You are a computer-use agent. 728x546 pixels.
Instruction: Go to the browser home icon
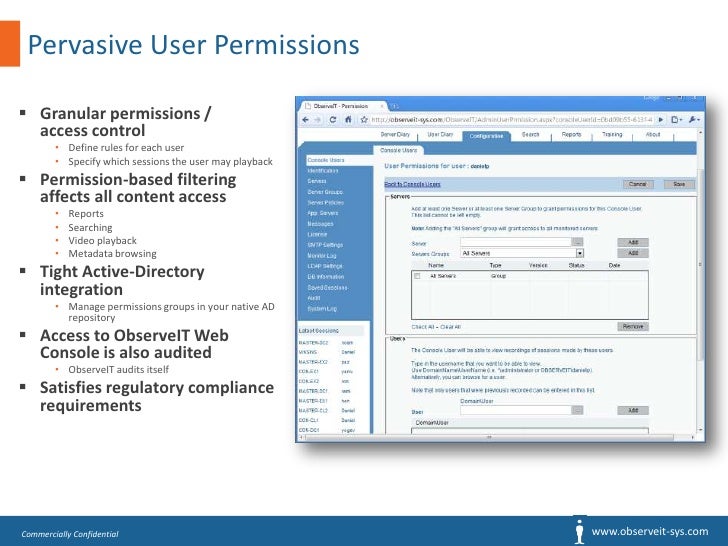coord(348,120)
